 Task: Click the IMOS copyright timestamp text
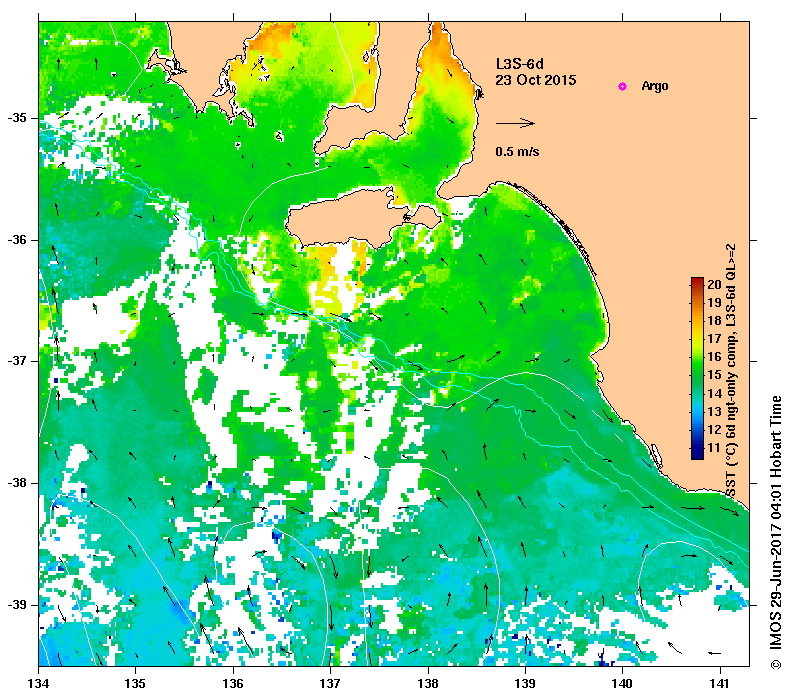pos(775,533)
